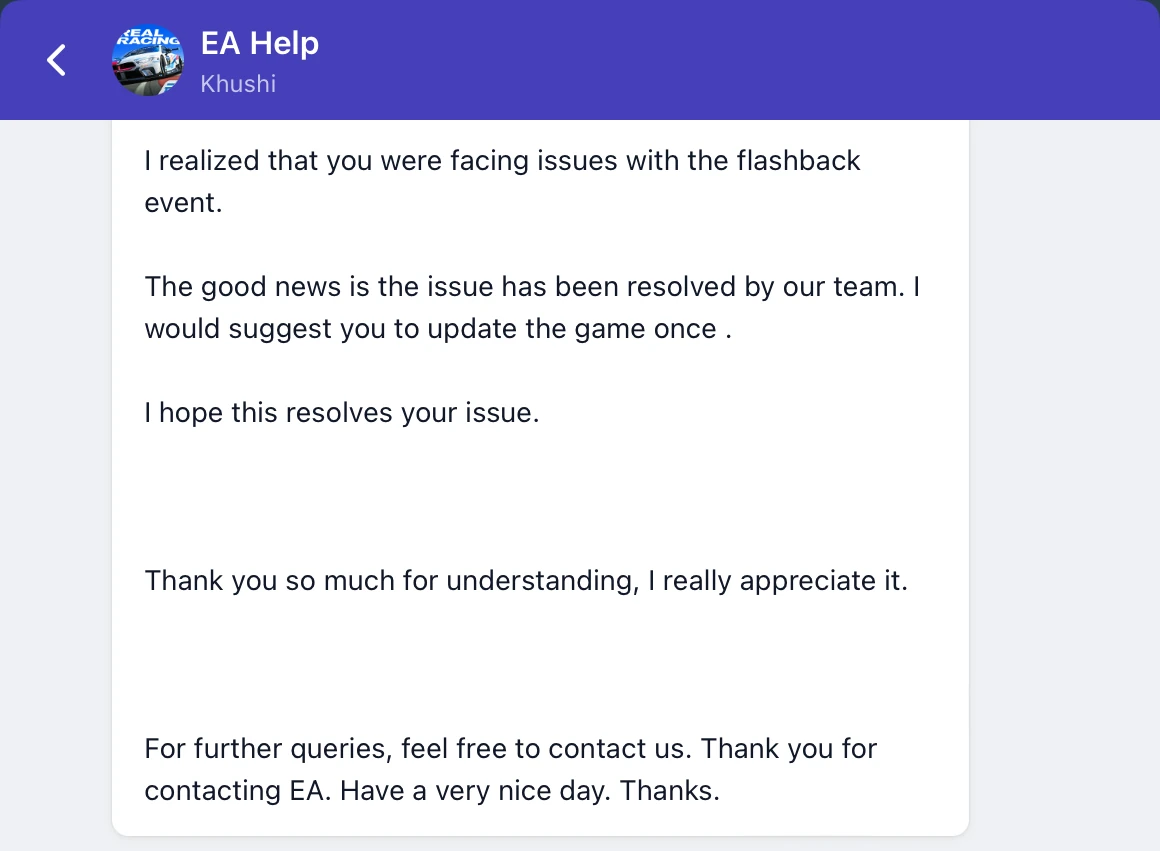Tap the agent name Khushi

[238, 84]
